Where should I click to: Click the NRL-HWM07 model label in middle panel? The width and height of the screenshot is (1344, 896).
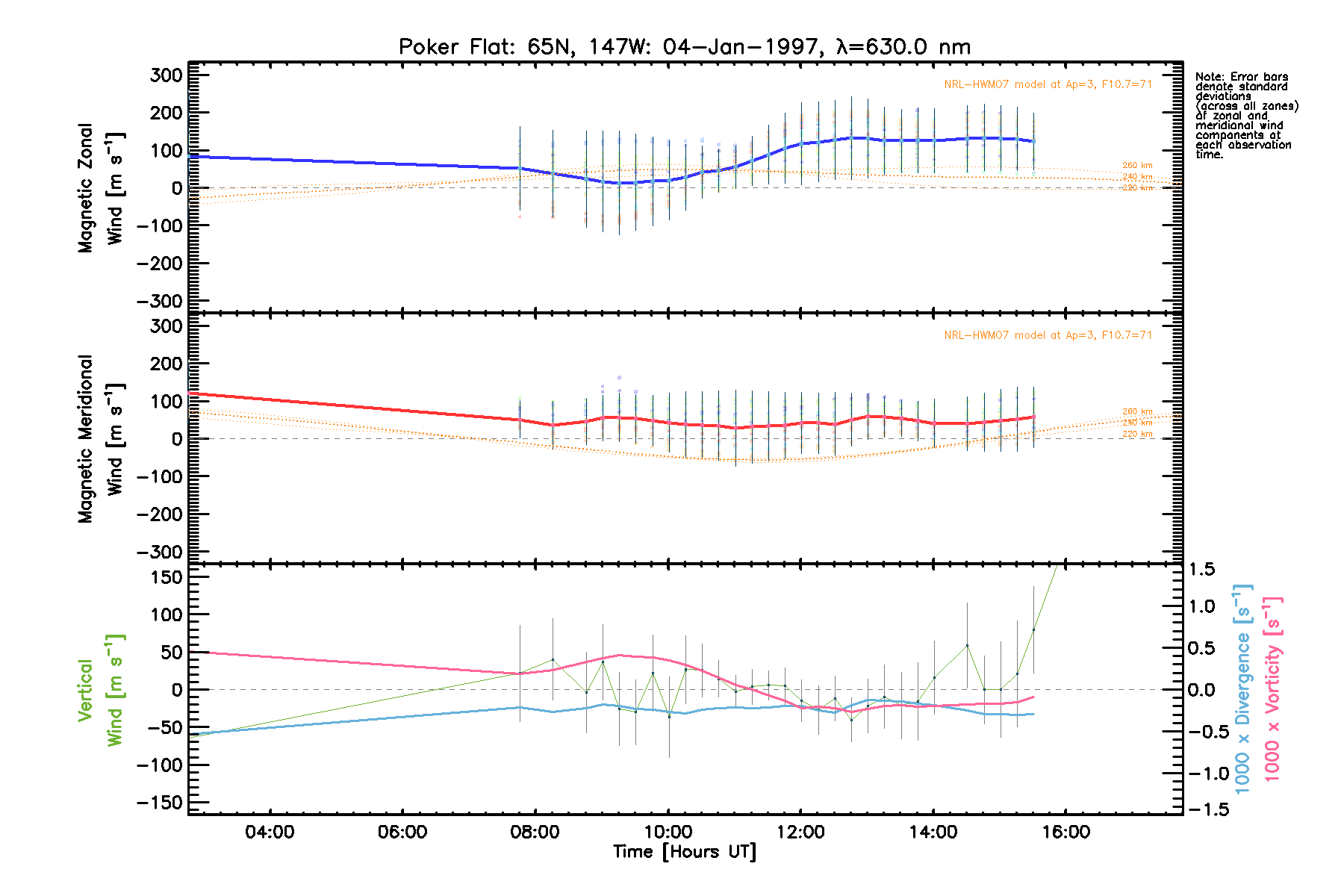pyautogui.click(x=1048, y=335)
